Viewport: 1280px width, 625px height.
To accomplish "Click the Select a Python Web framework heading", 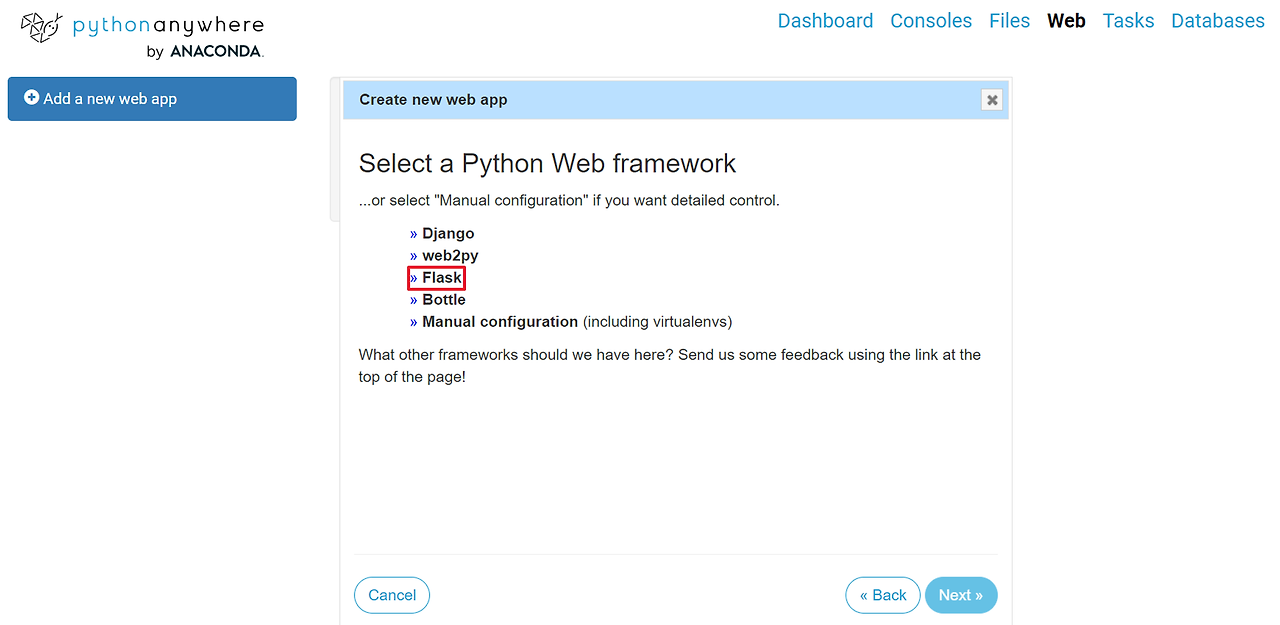I will (x=547, y=163).
